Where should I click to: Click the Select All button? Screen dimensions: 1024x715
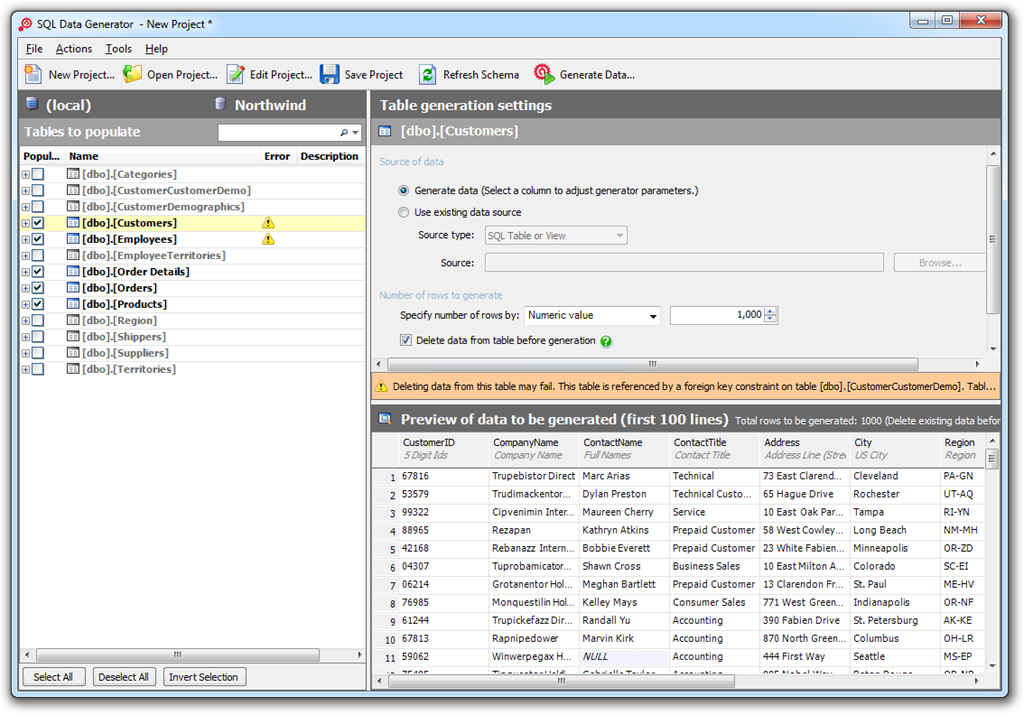click(x=53, y=677)
